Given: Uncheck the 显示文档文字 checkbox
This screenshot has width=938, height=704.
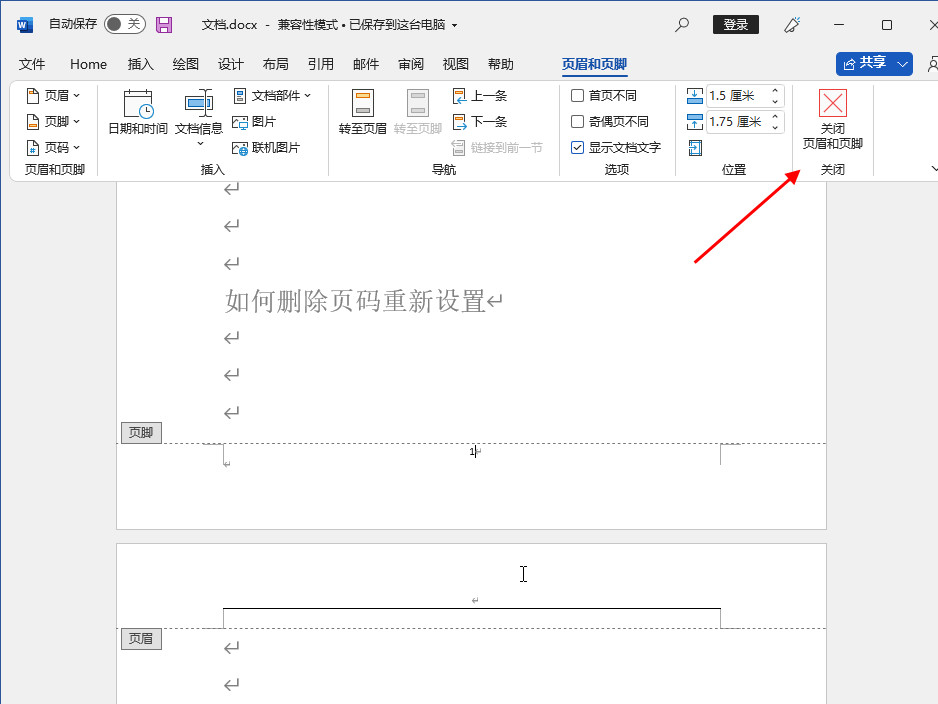Looking at the screenshot, I should click(x=577, y=148).
